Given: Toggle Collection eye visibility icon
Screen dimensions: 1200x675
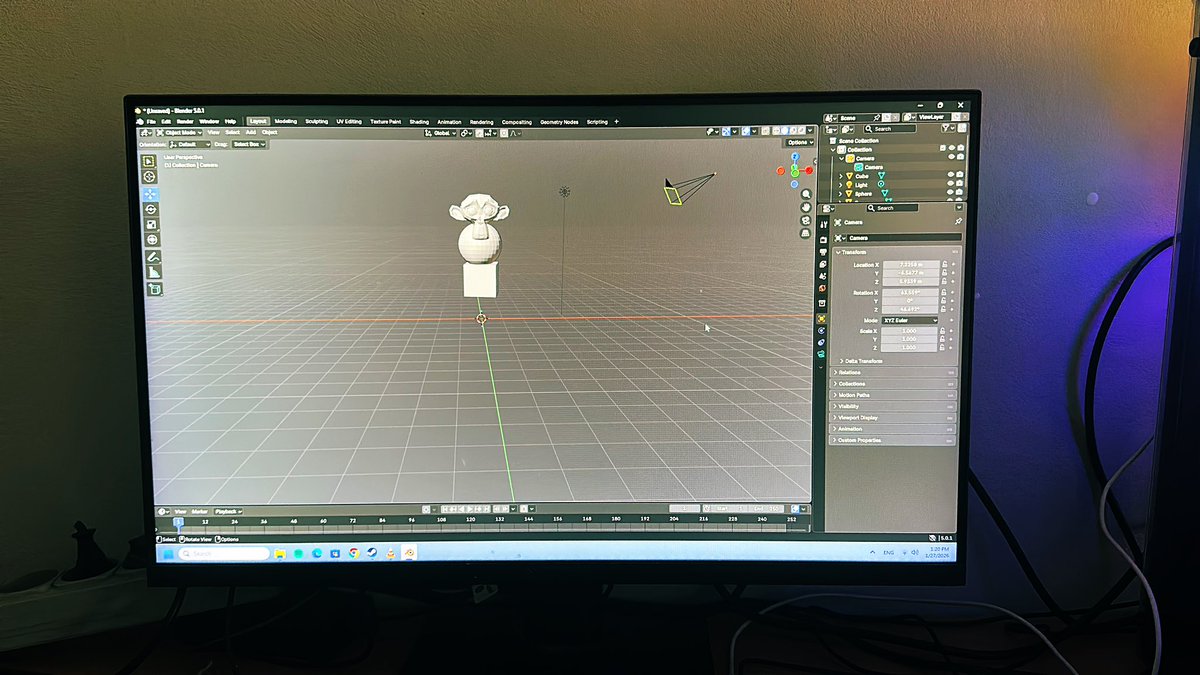Looking at the screenshot, I should pos(952,148).
